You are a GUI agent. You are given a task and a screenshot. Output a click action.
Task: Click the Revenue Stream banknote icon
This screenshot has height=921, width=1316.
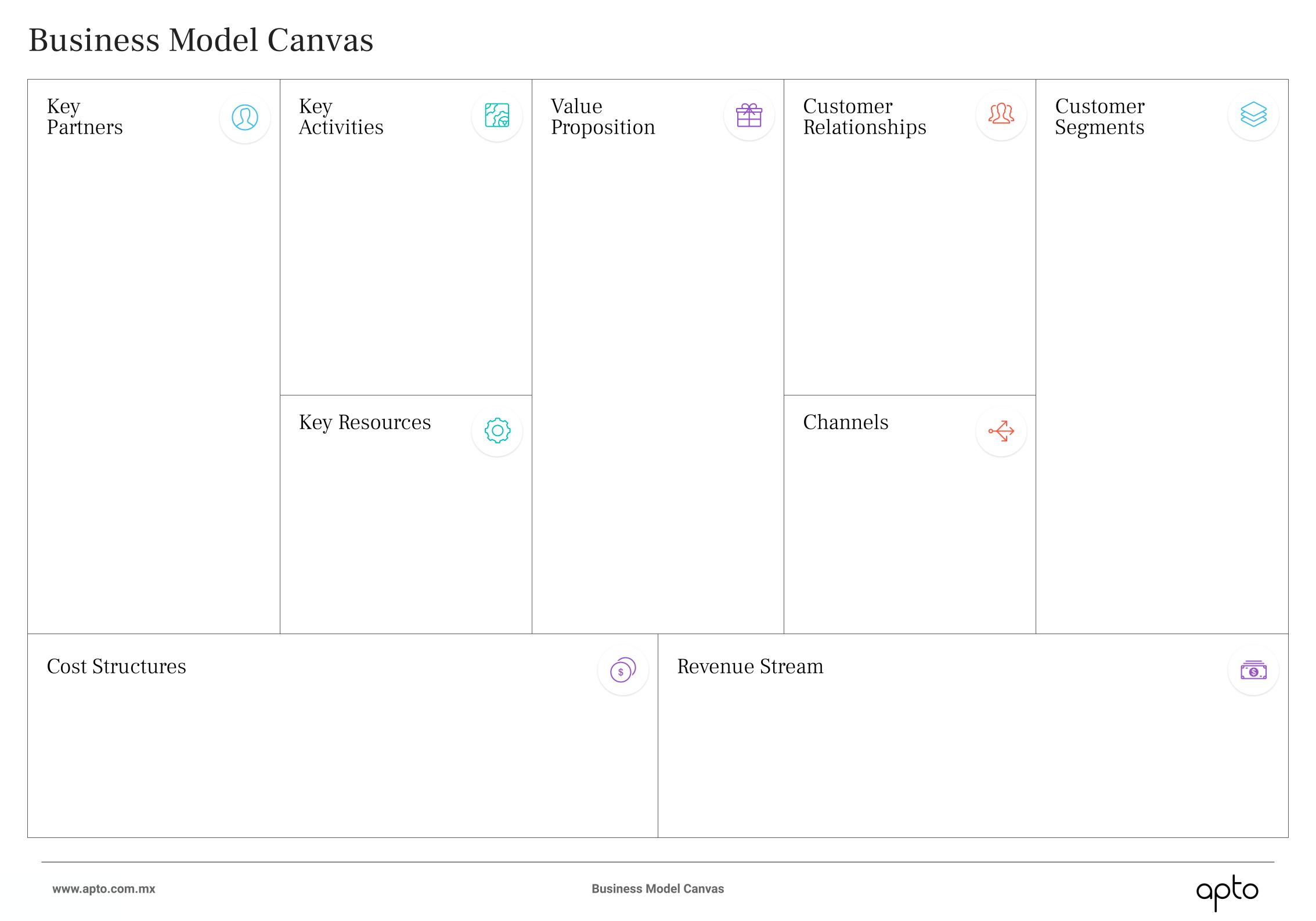pyautogui.click(x=1253, y=671)
